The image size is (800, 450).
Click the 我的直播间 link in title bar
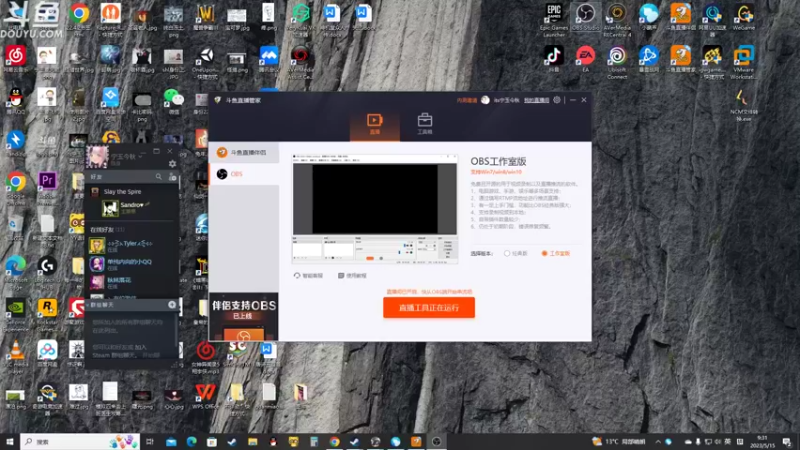click(536, 100)
